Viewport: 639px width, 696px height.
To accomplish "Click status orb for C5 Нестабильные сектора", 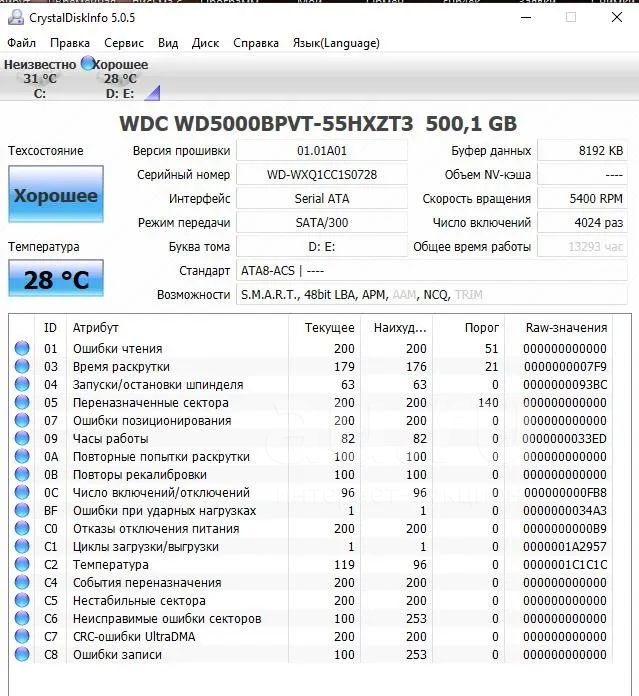I will click(x=22, y=600).
